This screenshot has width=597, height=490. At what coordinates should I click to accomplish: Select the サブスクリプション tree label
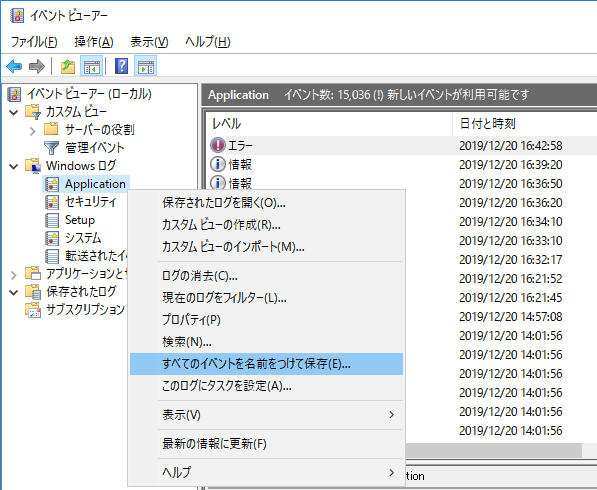click(85, 310)
